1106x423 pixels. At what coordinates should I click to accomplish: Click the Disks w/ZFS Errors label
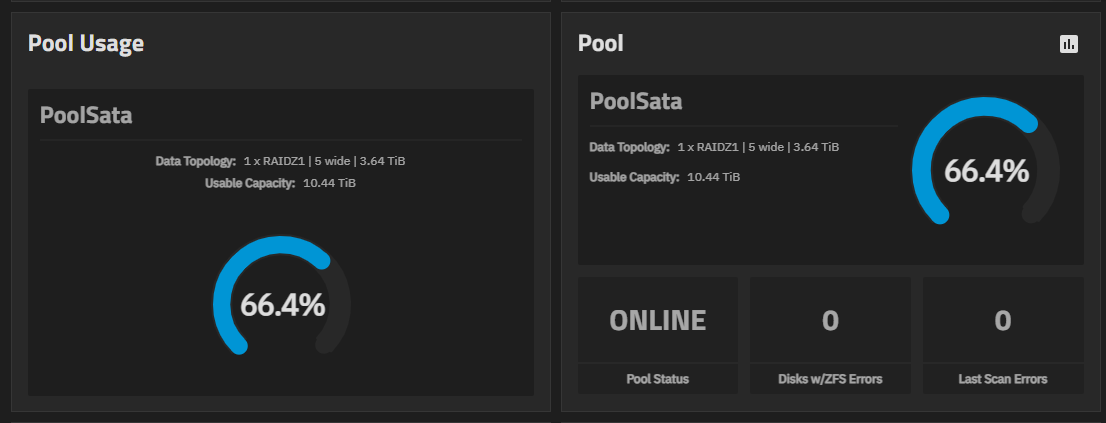tap(830, 379)
